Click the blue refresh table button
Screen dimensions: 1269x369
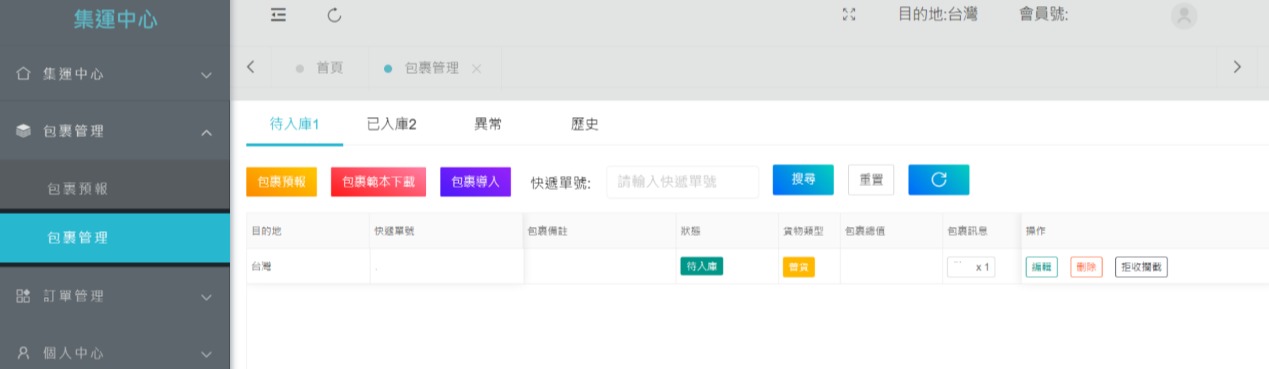(x=938, y=180)
